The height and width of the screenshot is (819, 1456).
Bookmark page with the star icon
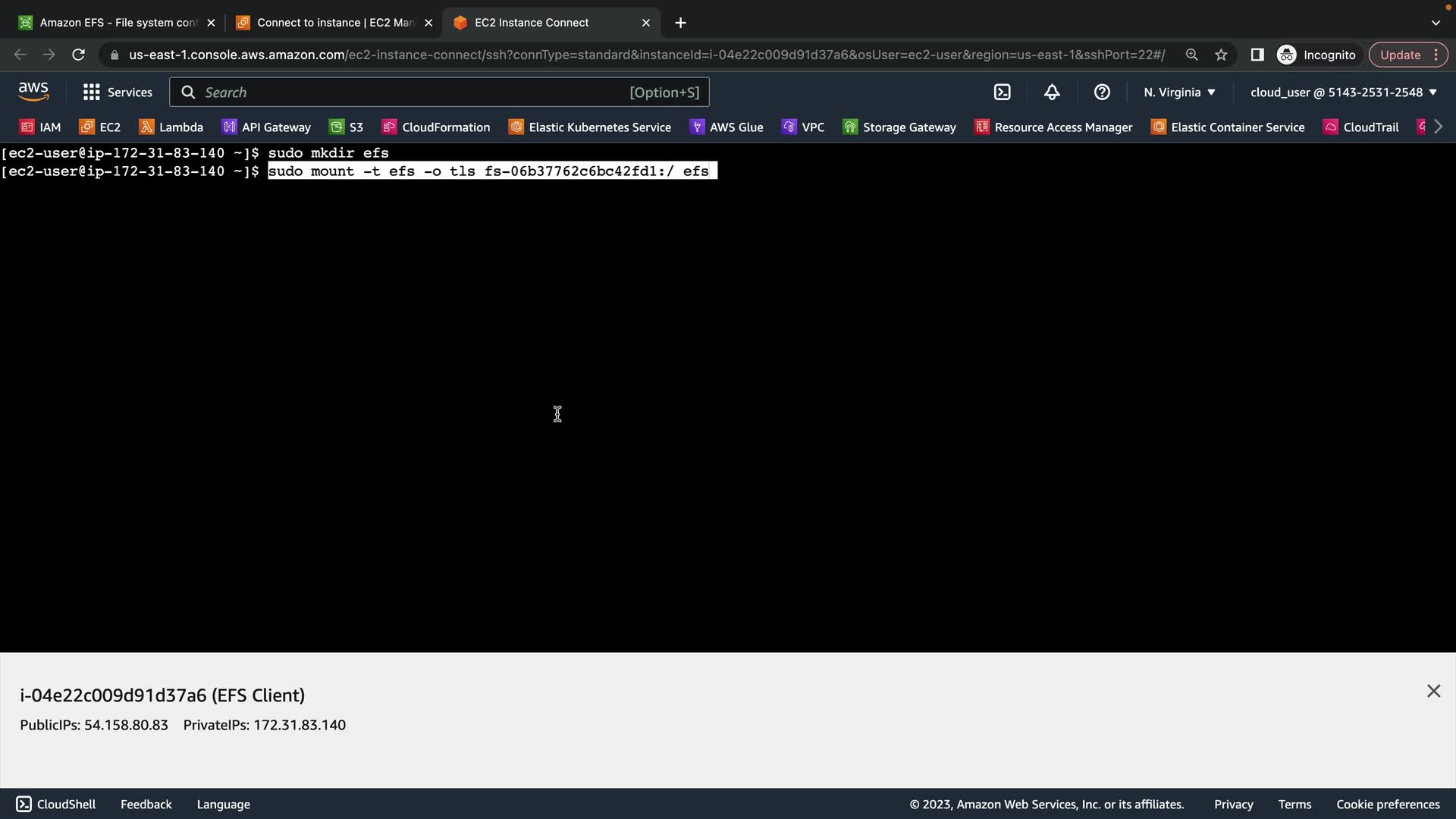tap(1221, 55)
